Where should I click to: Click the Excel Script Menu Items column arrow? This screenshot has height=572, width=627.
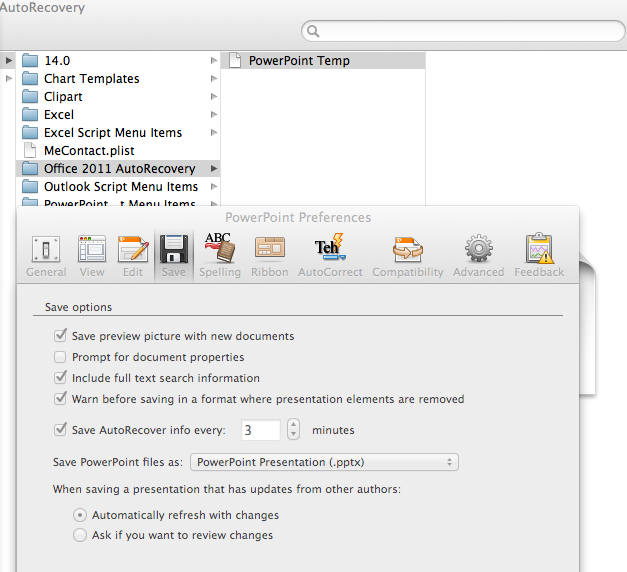(x=214, y=133)
